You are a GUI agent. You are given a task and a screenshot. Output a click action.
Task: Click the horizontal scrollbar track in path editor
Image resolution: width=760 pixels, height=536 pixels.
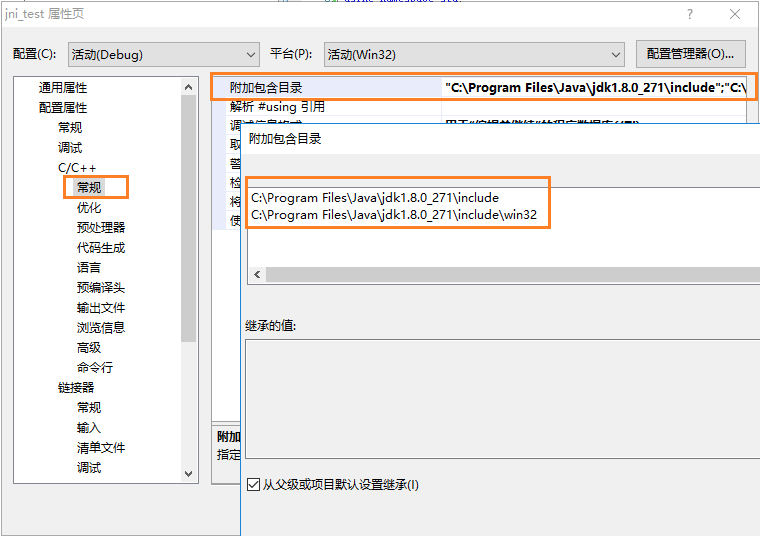pos(513,275)
